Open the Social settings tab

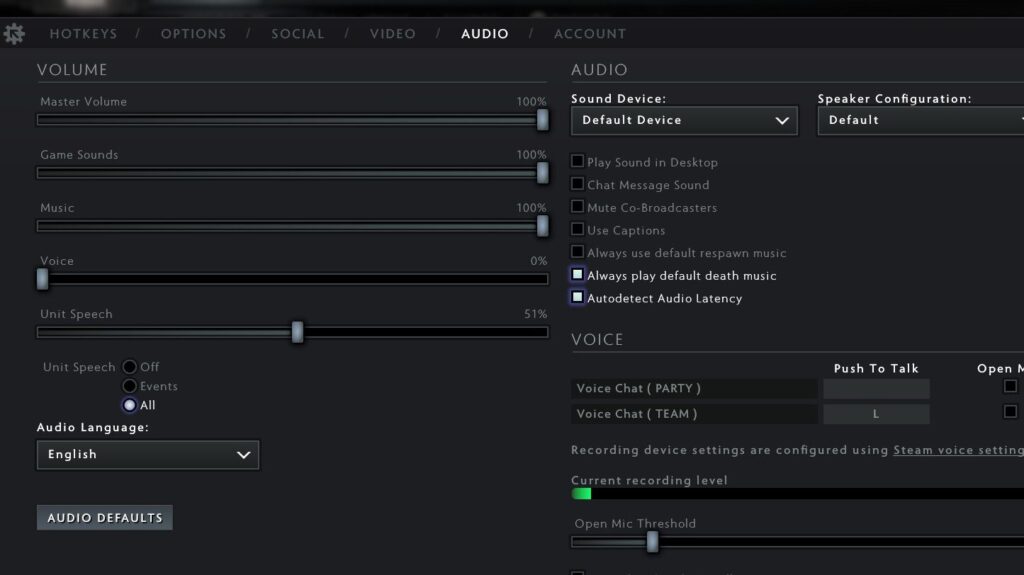298,34
